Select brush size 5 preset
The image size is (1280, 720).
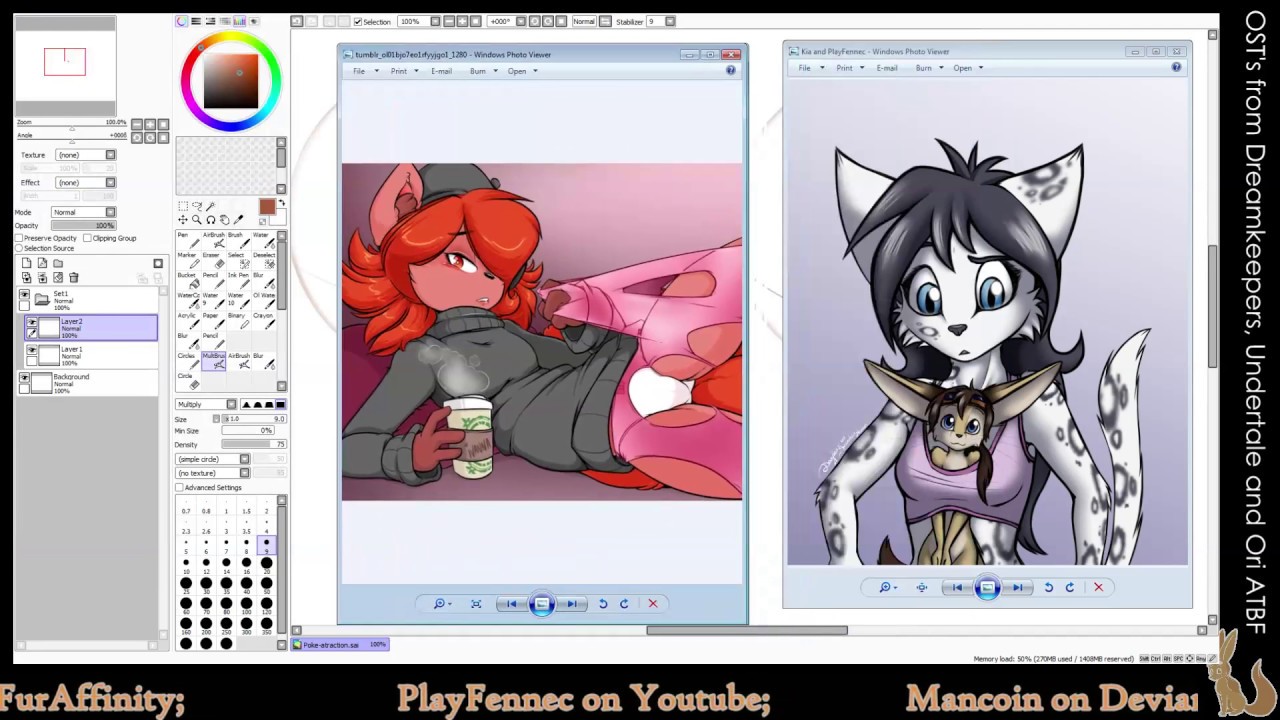(x=186, y=546)
